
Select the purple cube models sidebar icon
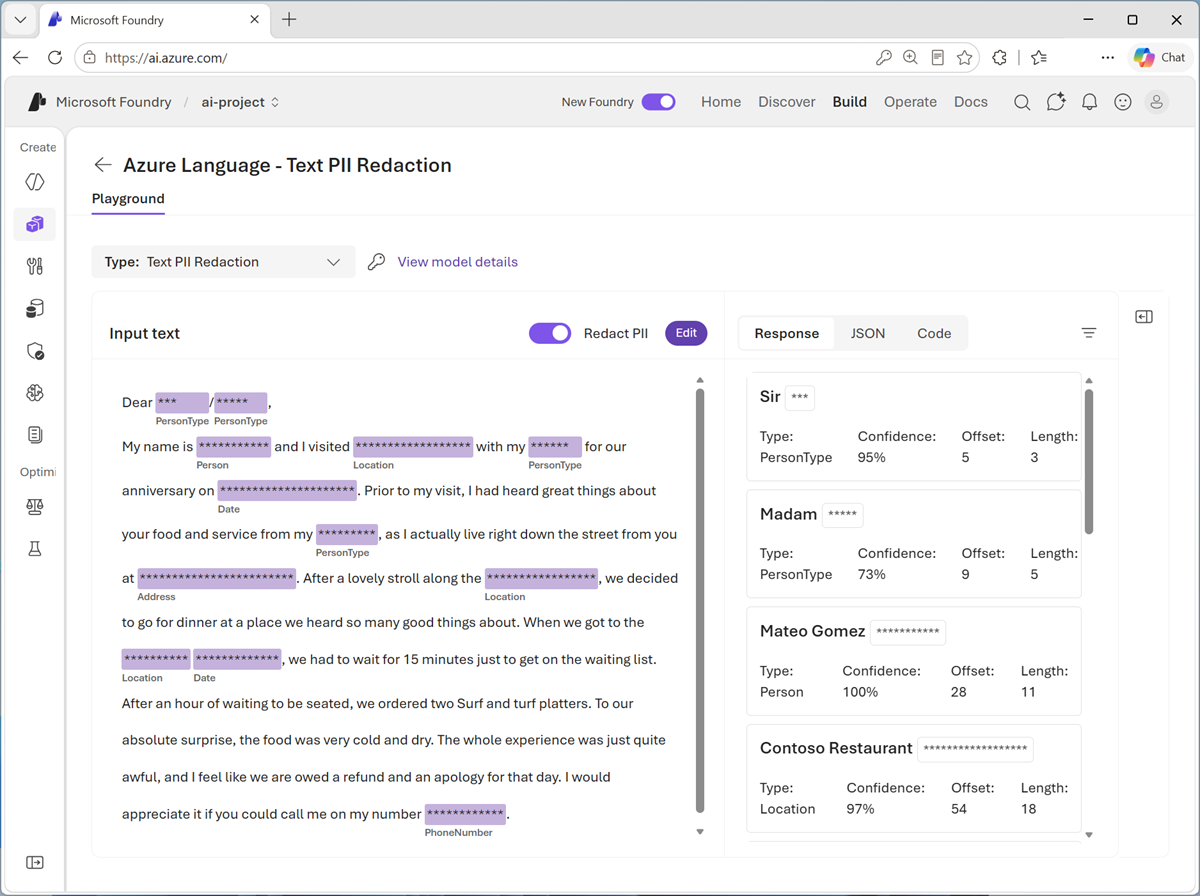(x=35, y=224)
